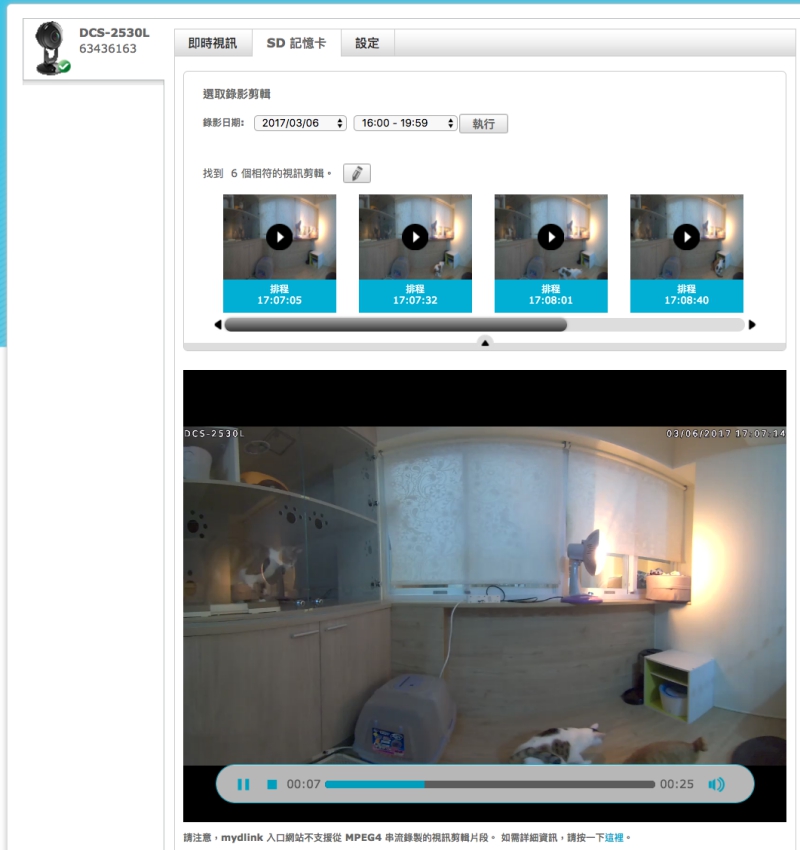The height and width of the screenshot is (850, 800).
Task: Stop the video playback
Action: [272, 784]
